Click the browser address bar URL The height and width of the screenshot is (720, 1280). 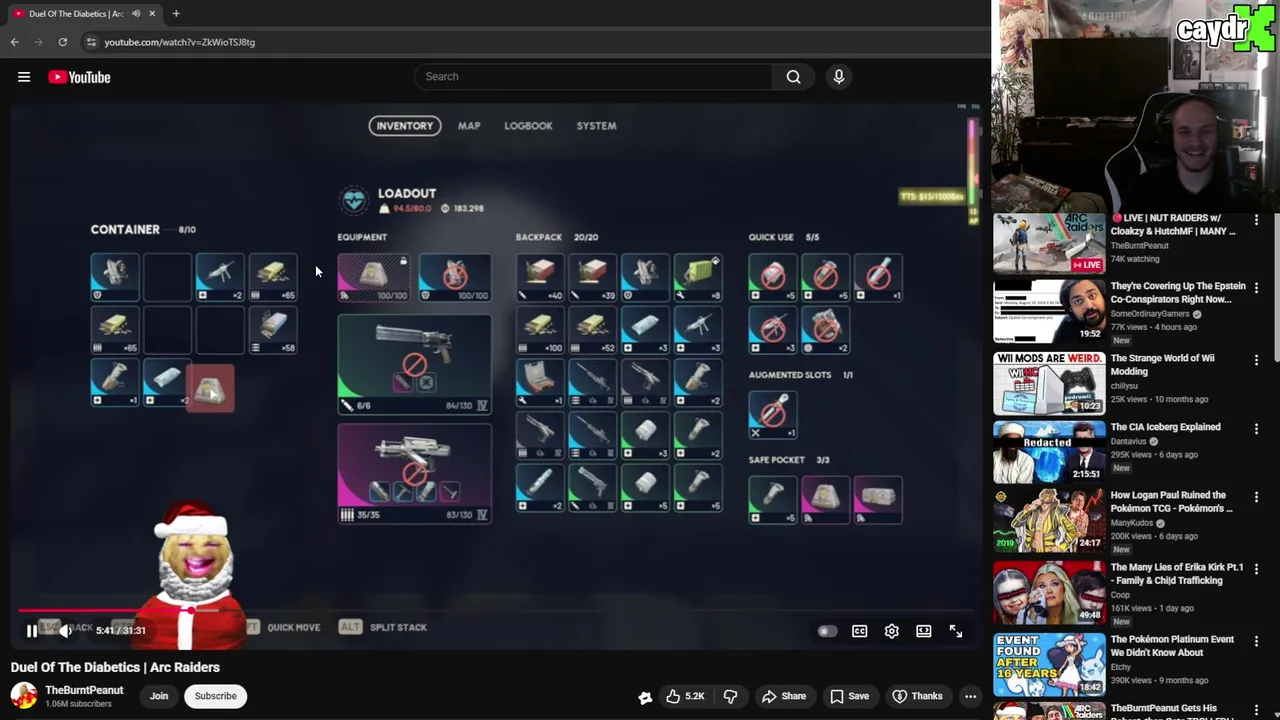coord(180,42)
